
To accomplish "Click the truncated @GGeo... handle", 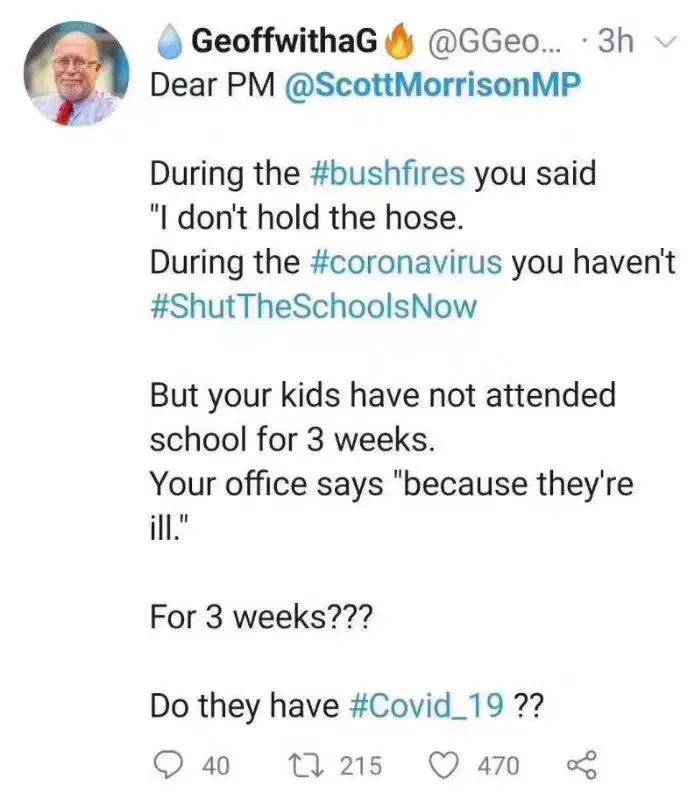I will [488, 41].
